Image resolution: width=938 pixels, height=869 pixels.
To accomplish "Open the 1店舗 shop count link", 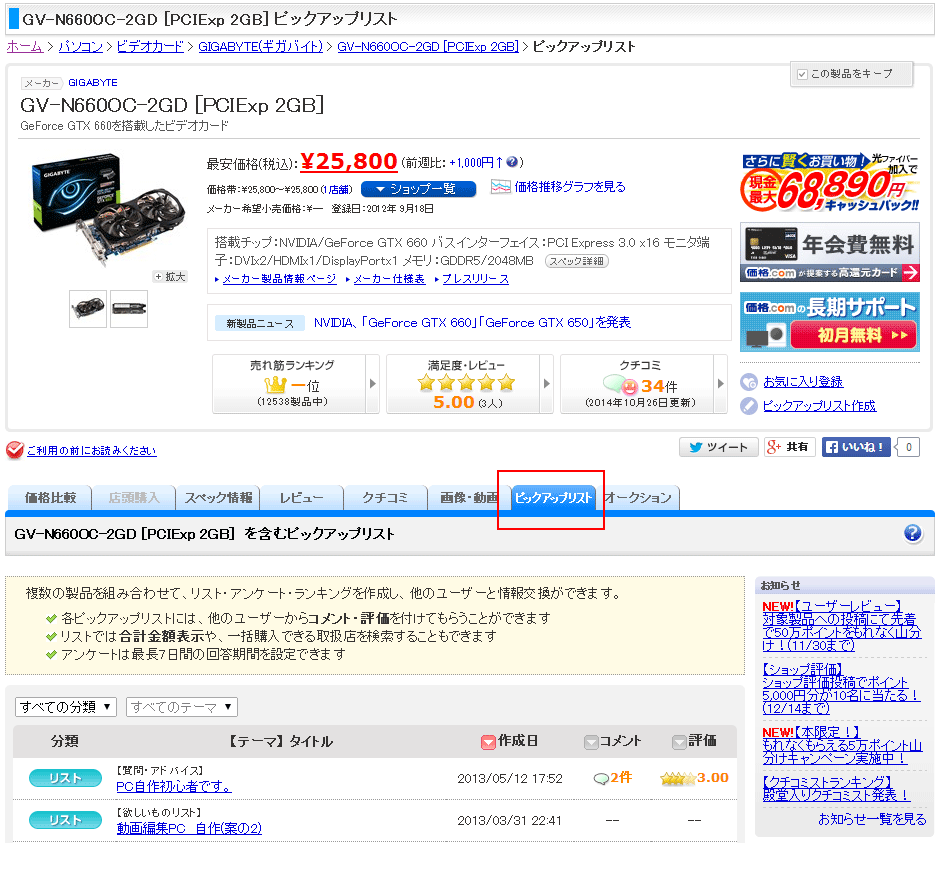I will [x=337, y=190].
